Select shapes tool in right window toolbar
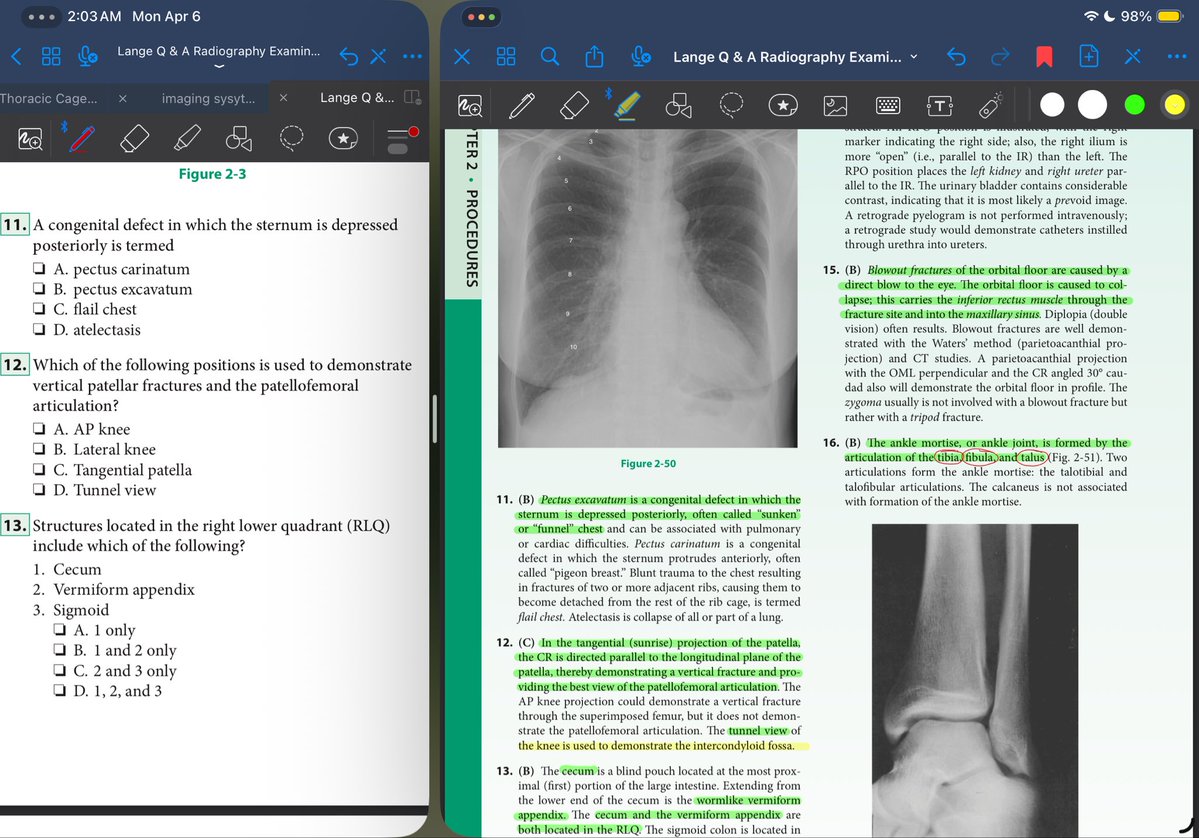Image resolution: width=1199 pixels, height=838 pixels. [x=678, y=106]
